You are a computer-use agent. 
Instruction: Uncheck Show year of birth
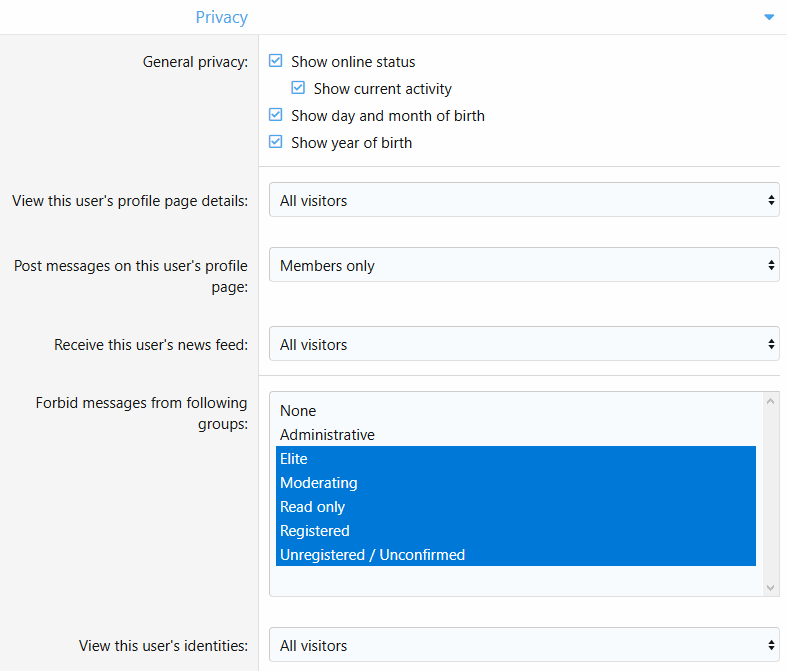coord(276,142)
